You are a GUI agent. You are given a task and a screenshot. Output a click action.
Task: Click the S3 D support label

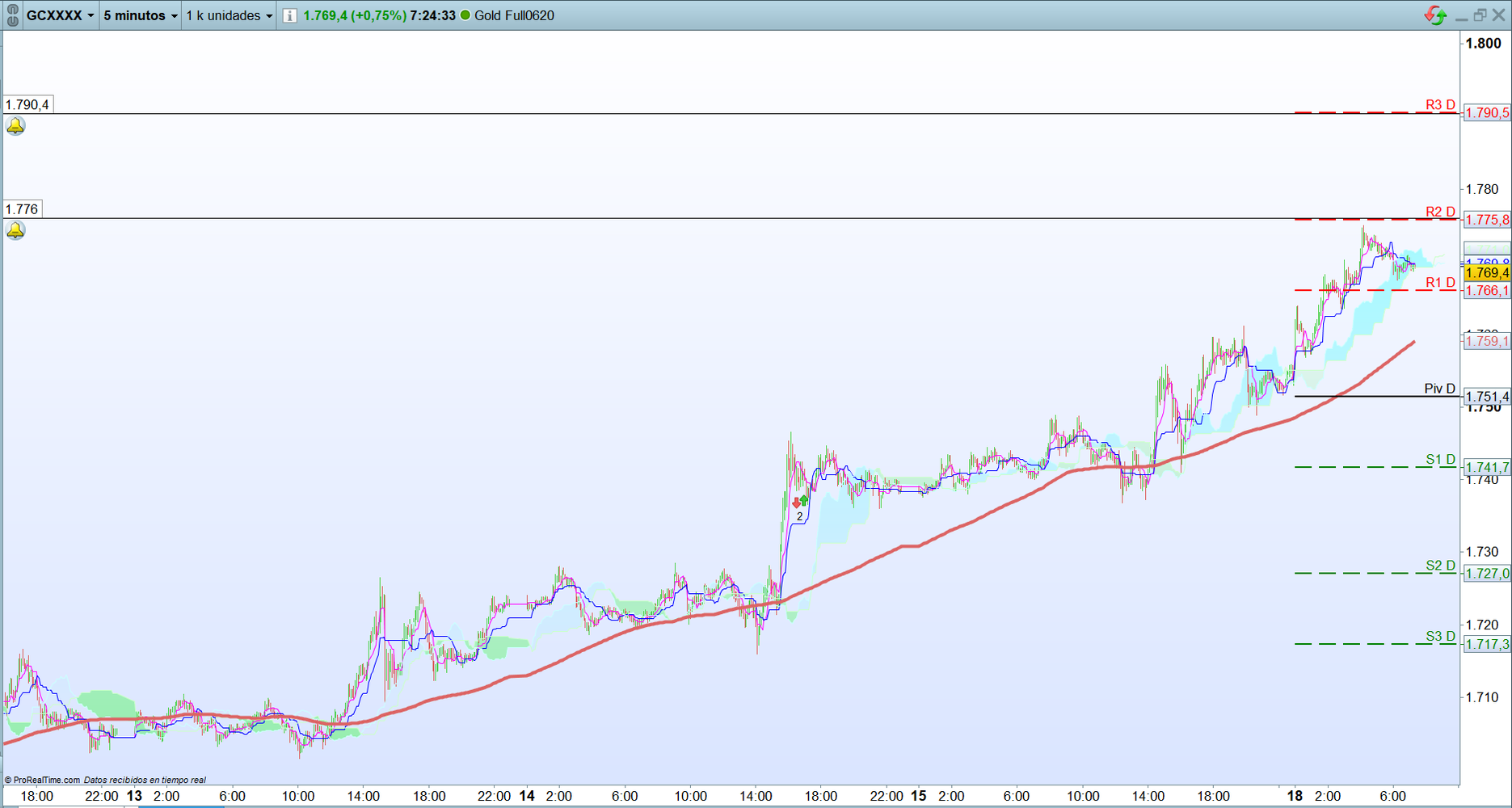coord(1440,637)
